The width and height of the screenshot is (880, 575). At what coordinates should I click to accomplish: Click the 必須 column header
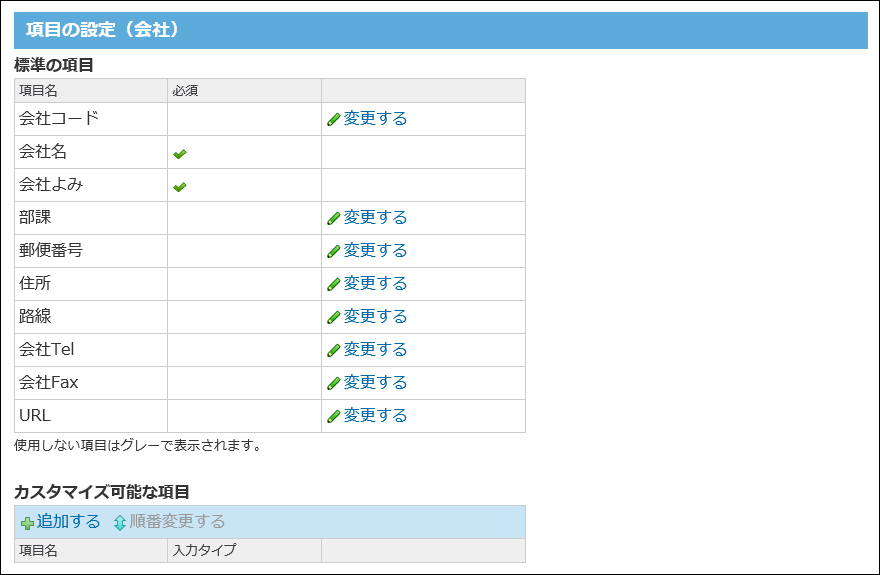coord(185,91)
